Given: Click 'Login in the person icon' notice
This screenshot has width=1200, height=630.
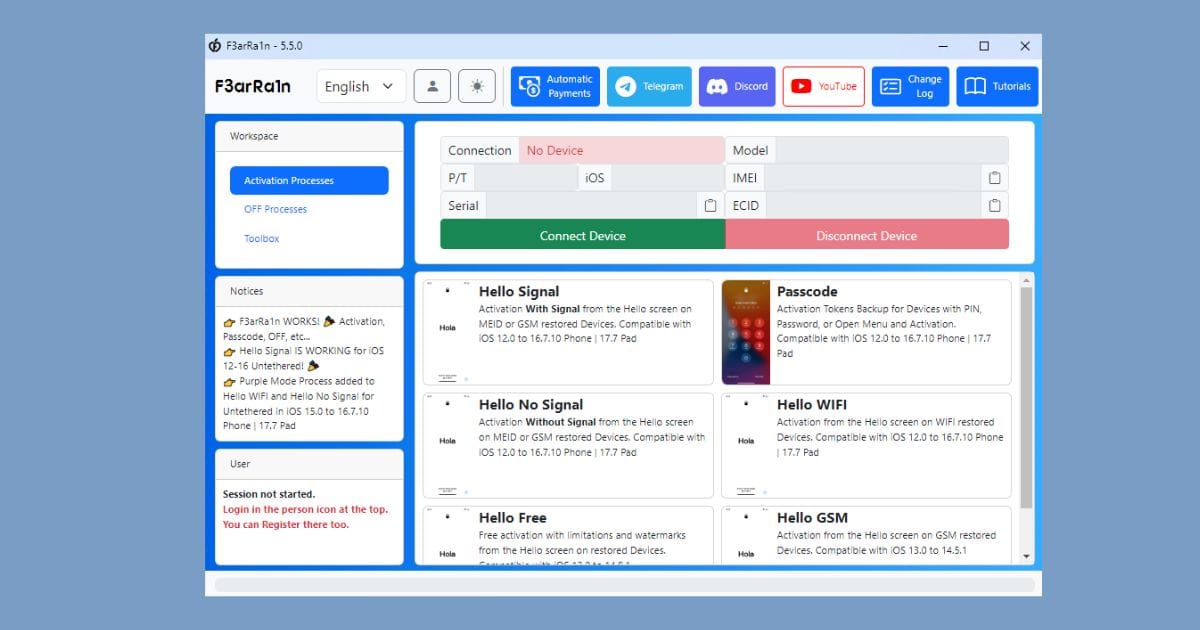Looking at the screenshot, I should (305, 509).
